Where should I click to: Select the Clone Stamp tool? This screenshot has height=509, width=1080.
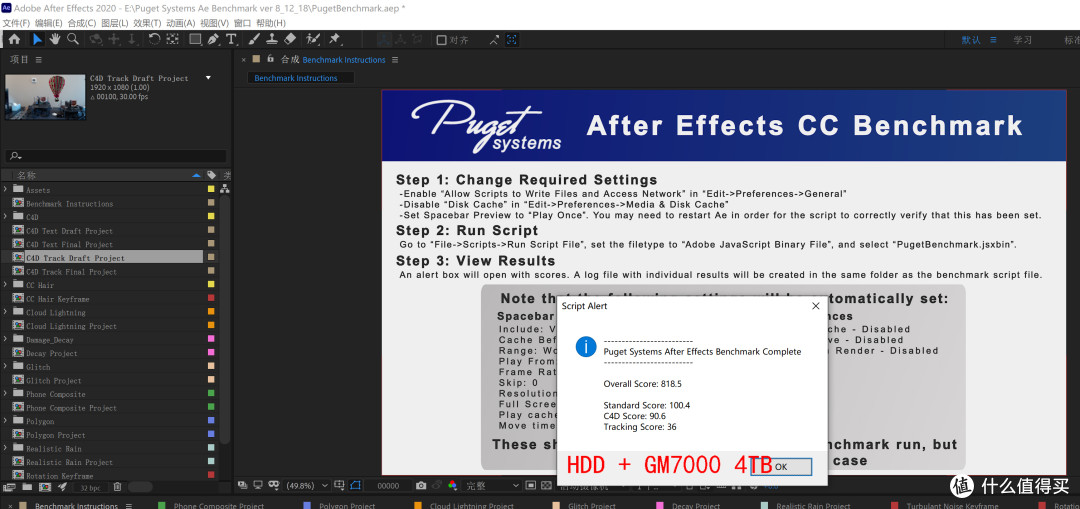point(272,39)
